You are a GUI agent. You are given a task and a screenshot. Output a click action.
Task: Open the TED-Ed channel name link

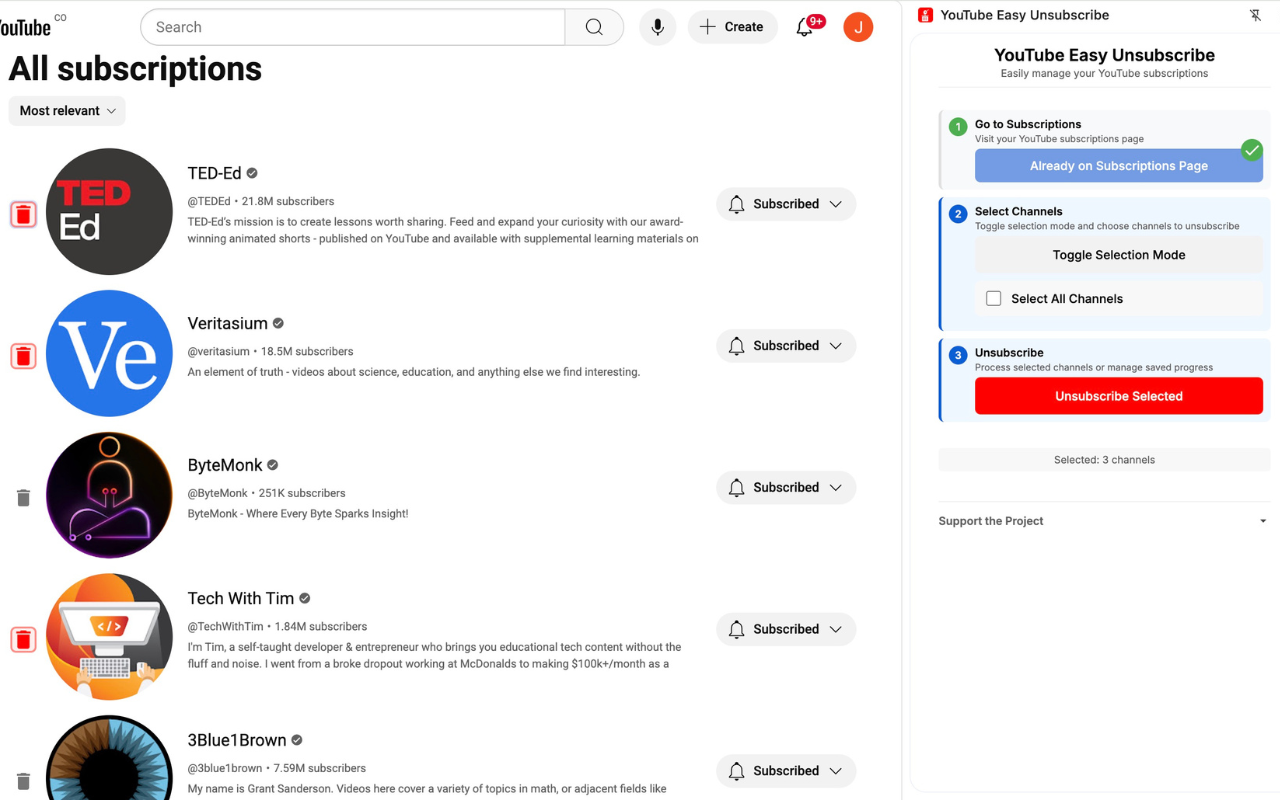point(214,173)
